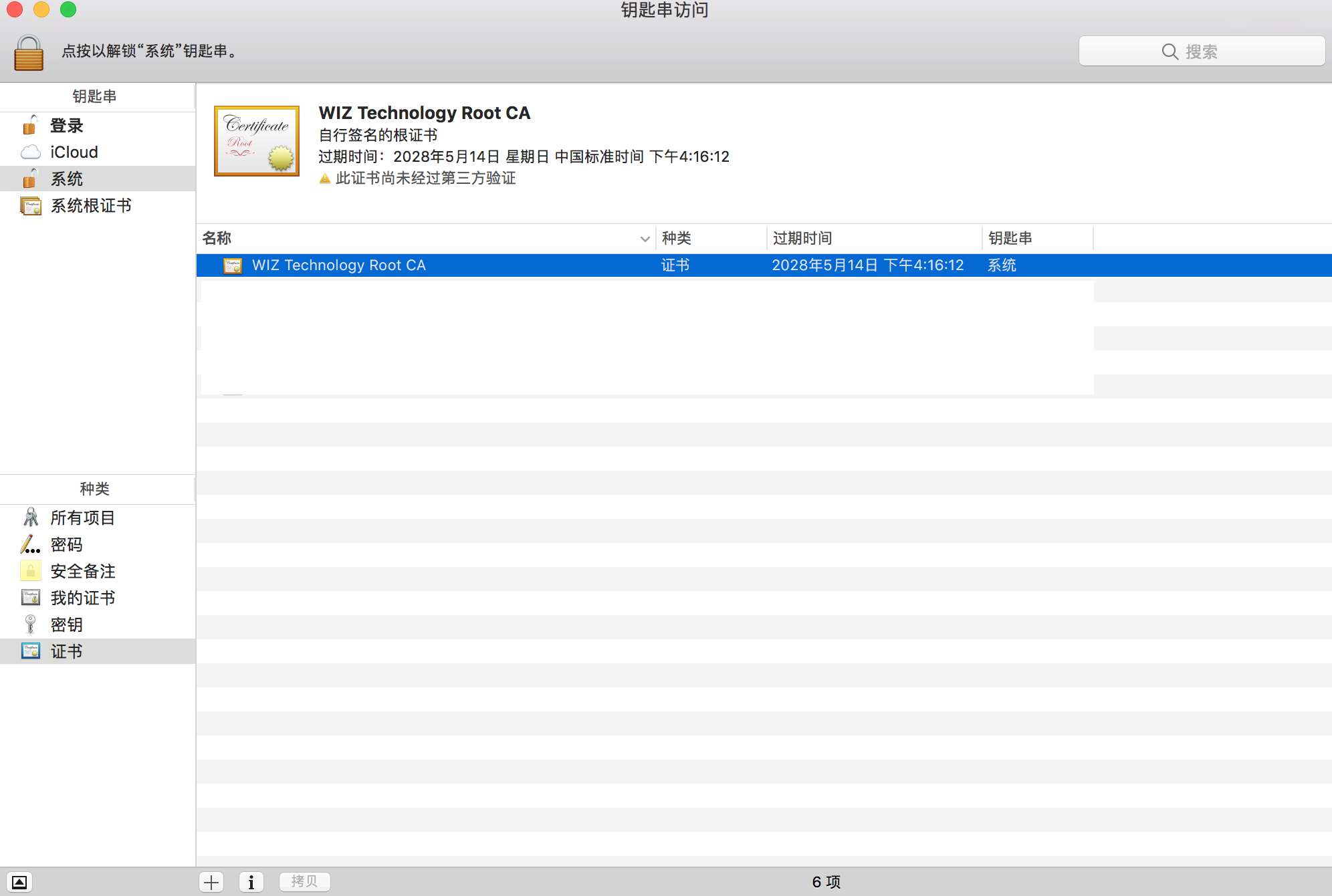Click the padlock icon to unlock keychain
1332x896 pixels.
[29, 53]
